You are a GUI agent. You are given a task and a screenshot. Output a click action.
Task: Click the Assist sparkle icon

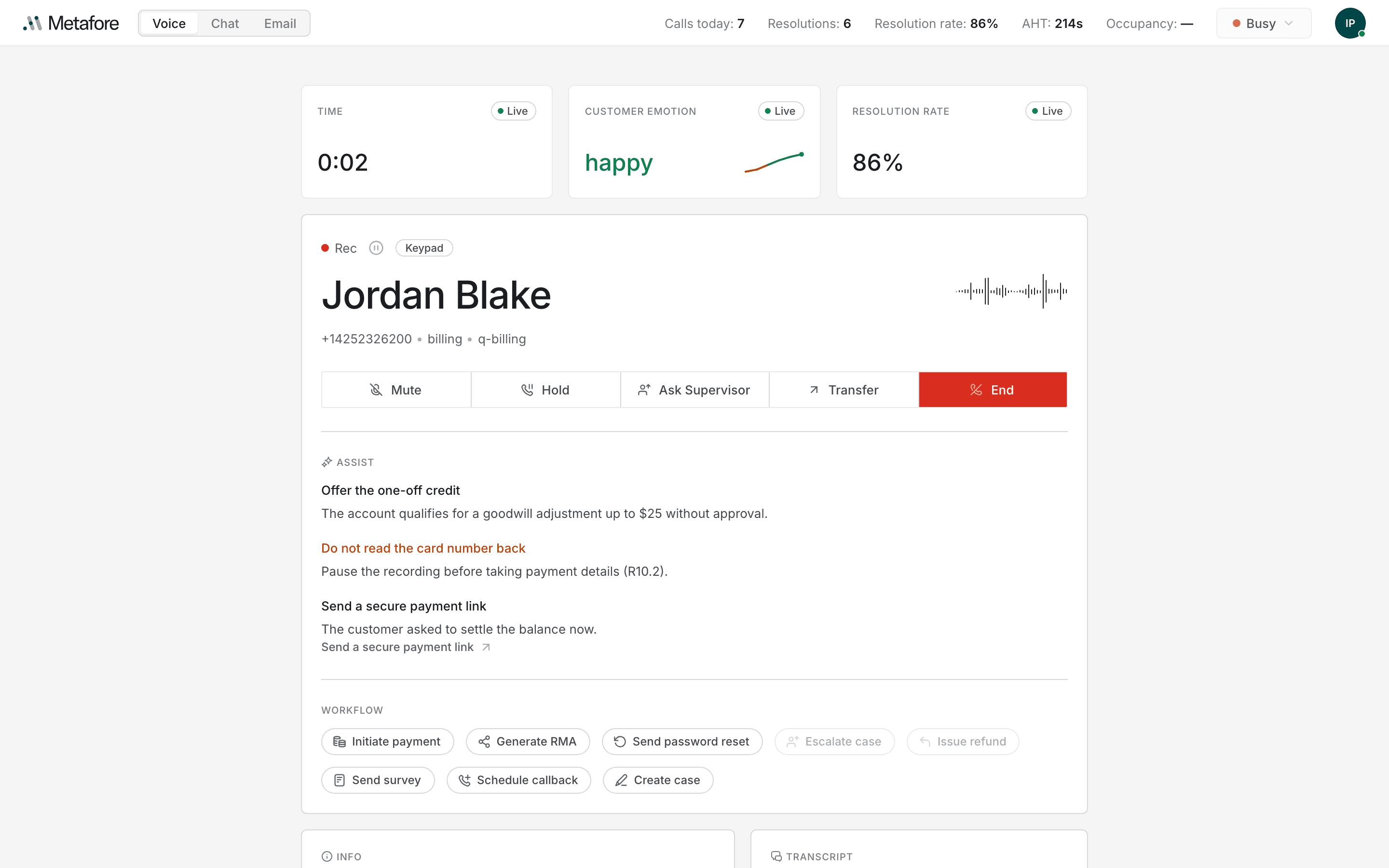point(327,462)
